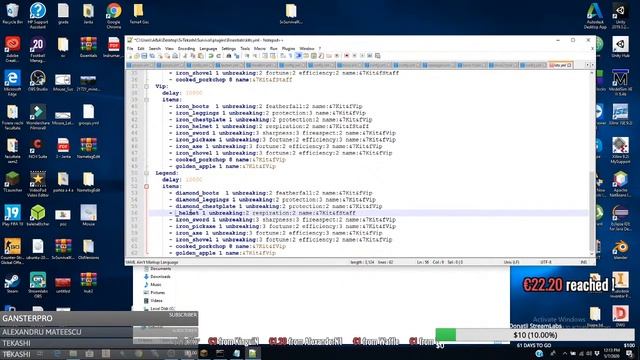Click the vertical scrollbar of the editor
The height and width of the screenshot is (360, 640).
(592, 212)
